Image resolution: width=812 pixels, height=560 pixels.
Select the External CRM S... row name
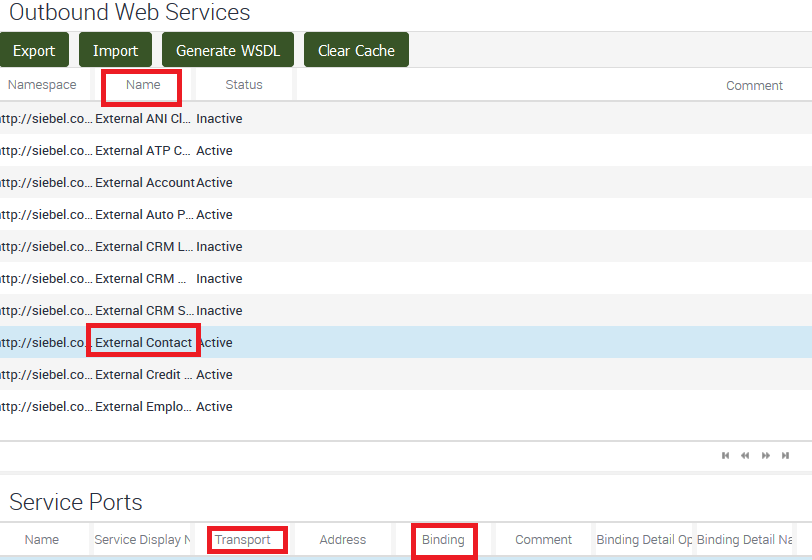click(x=144, y=311)
